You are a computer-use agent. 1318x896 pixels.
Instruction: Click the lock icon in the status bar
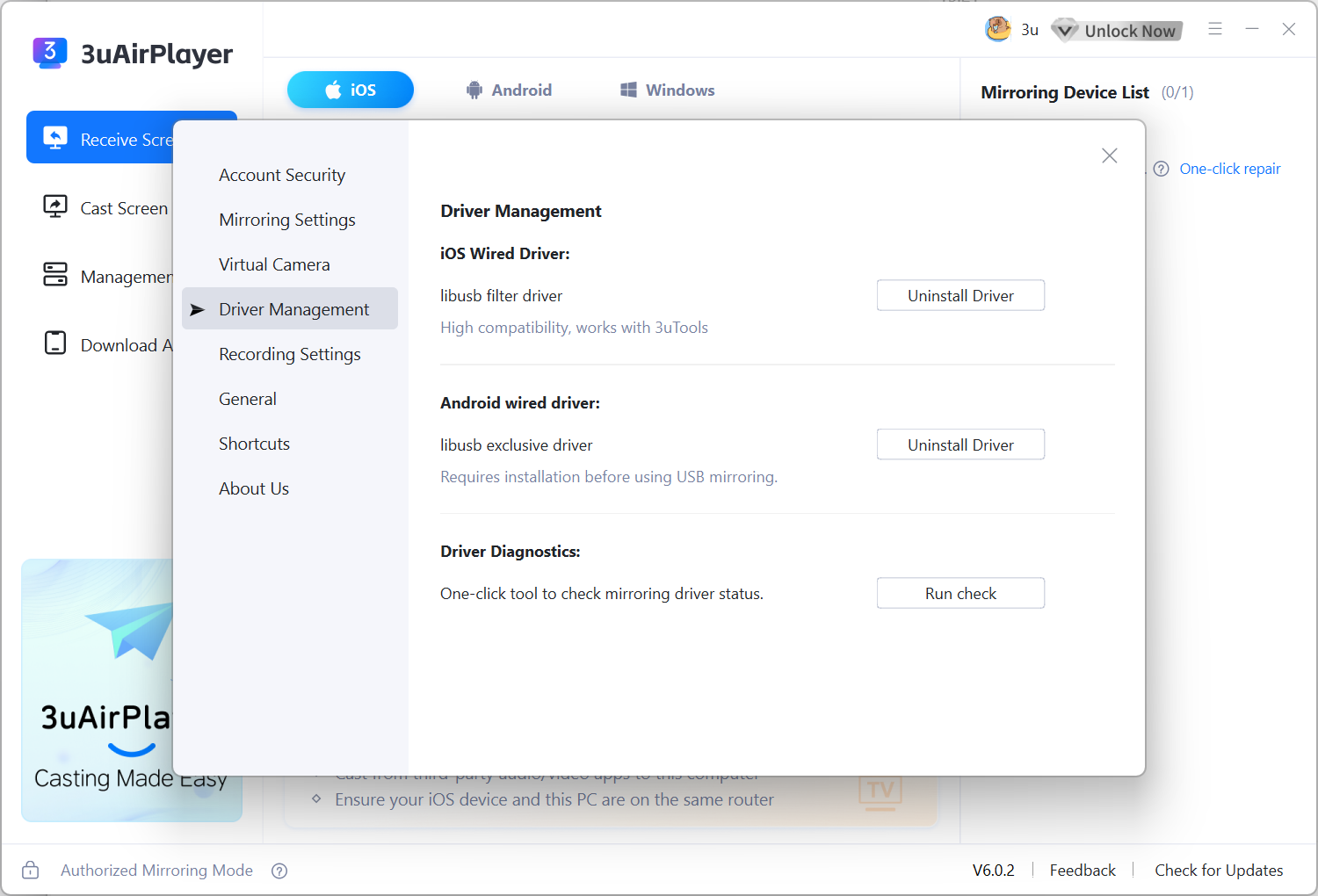[30, 870]
